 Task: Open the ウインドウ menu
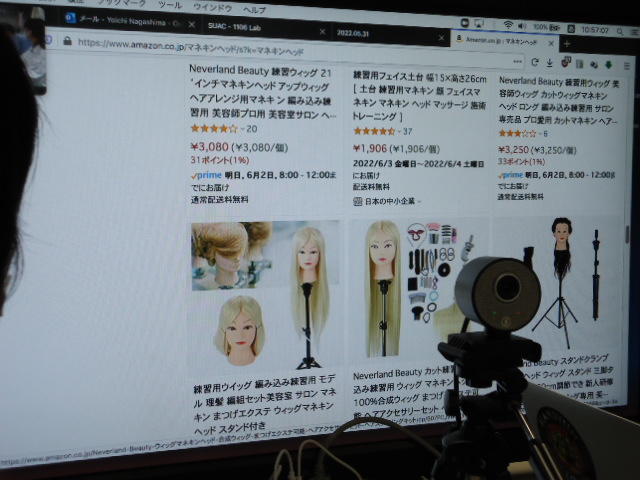click(213, 8)
